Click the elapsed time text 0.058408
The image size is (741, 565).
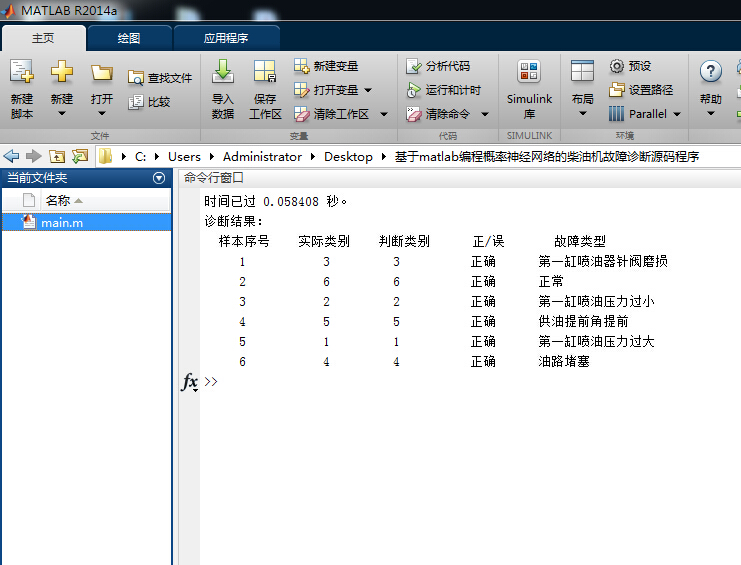pos(291,202)
